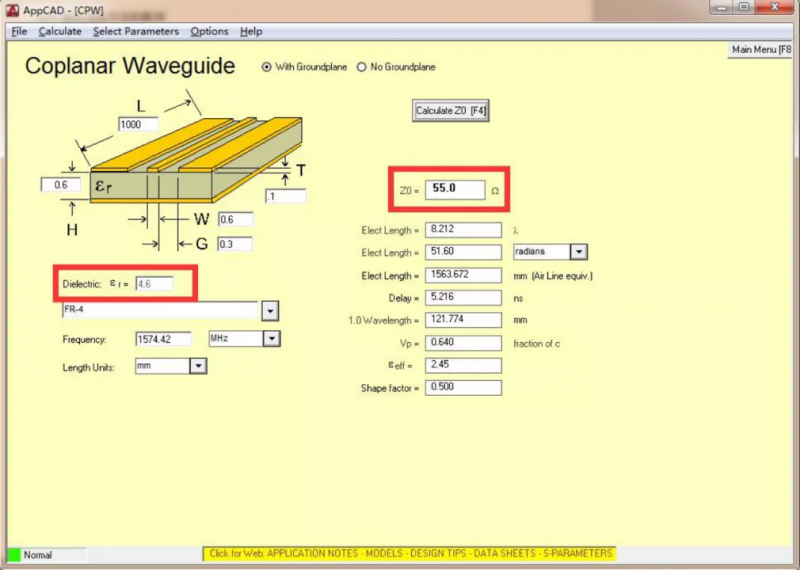Open the MHz frequency units dropdown
The width and height of the screenshot is (800, 570).
click(270, 339)
